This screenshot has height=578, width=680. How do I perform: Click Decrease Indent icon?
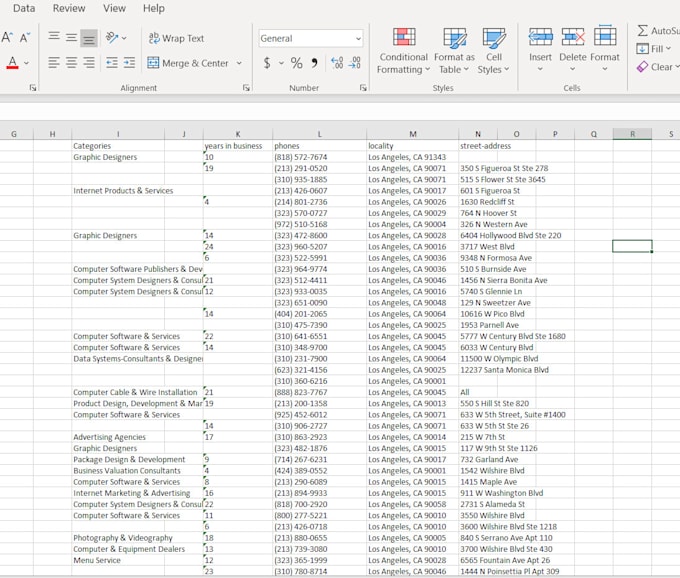point(112,63)
